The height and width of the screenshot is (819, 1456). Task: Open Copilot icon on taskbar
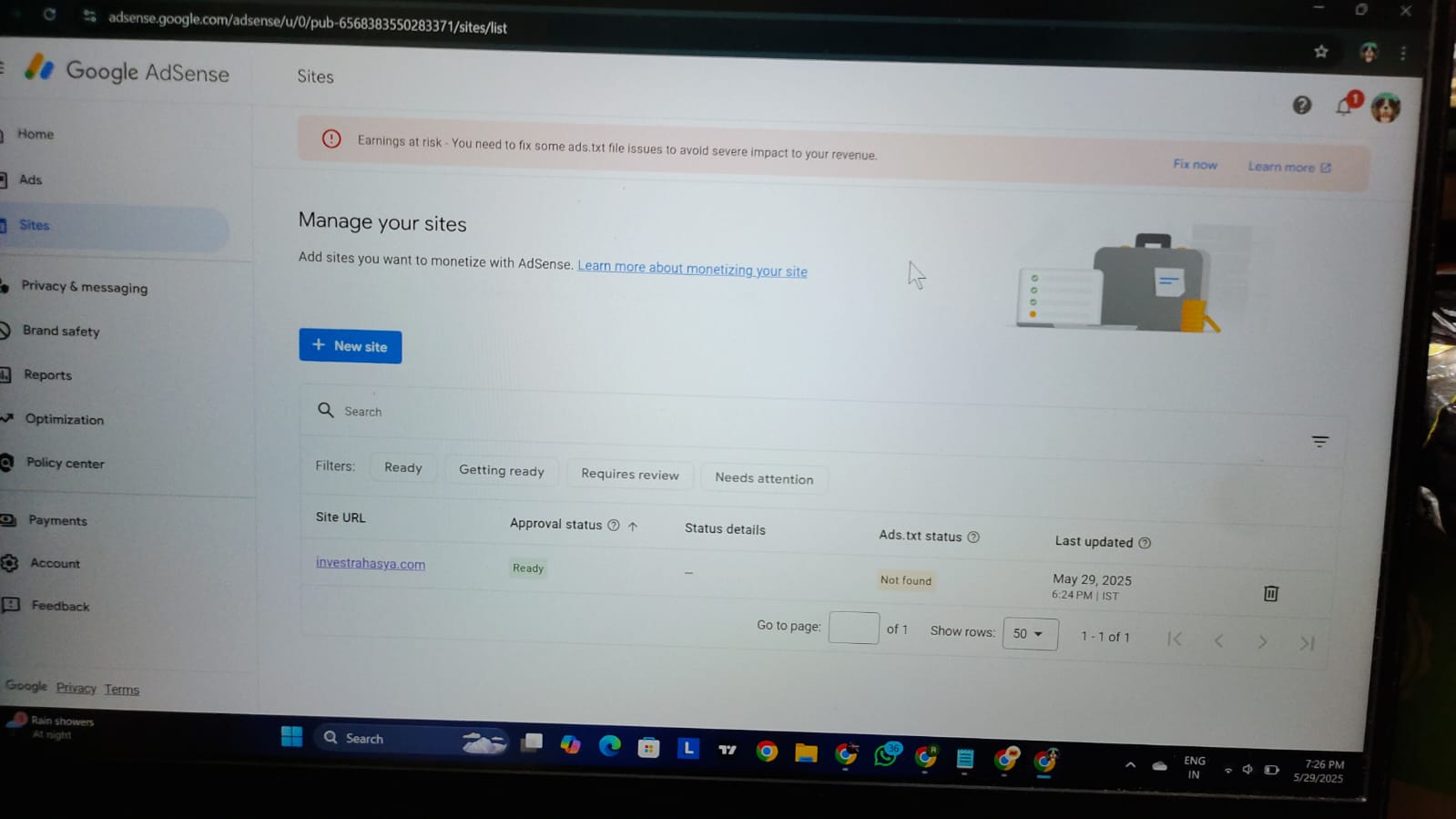point(570,745)
